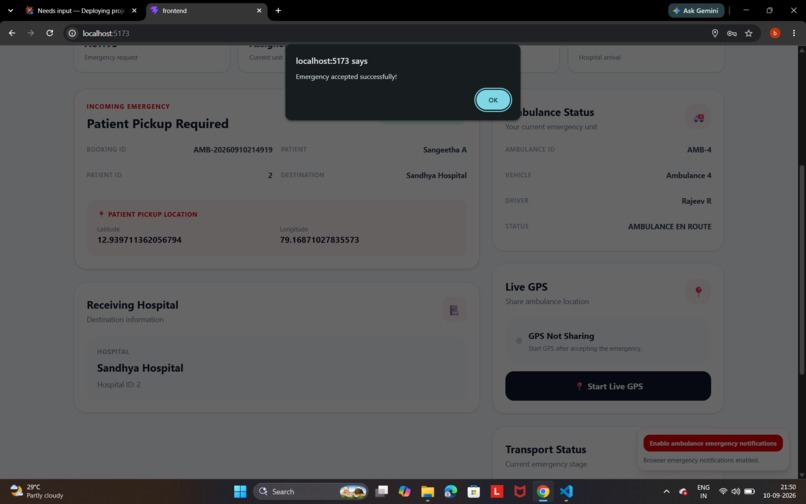806x504 pixels.
Task: Close the 'frontend' tab
Action: 259,10
